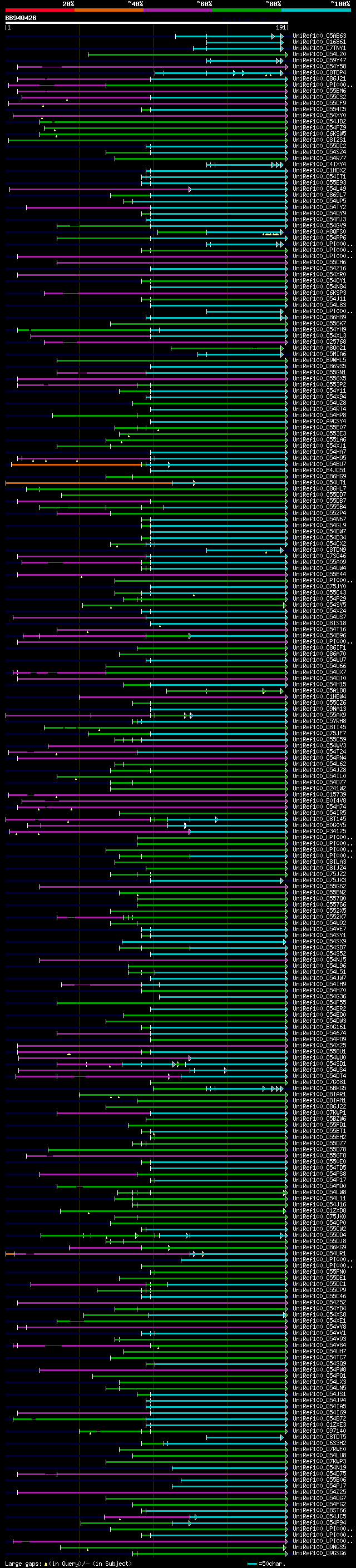356x1568 pixels.
Task: Select label UniRef100_Q54XY0
Action: click(319, 115)
